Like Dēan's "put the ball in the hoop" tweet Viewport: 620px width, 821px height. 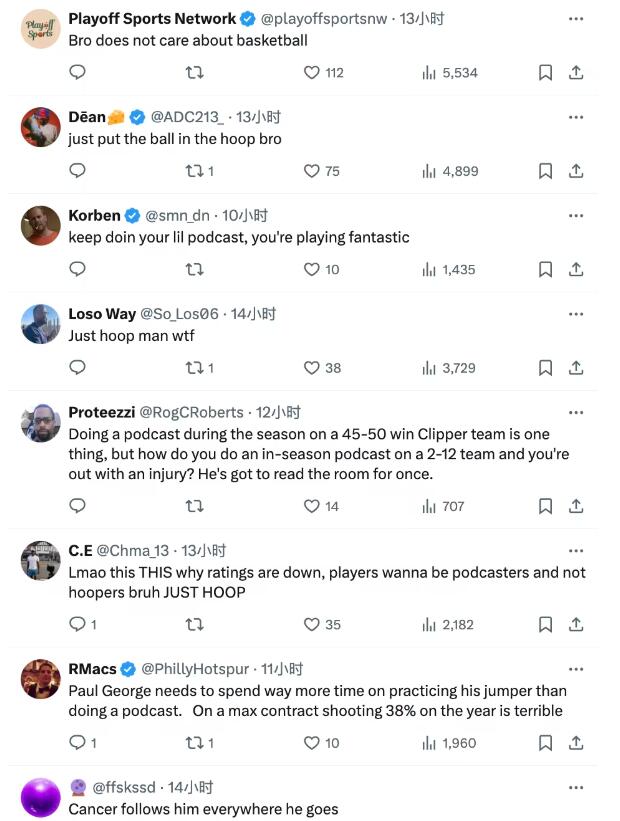click(312, 171)
